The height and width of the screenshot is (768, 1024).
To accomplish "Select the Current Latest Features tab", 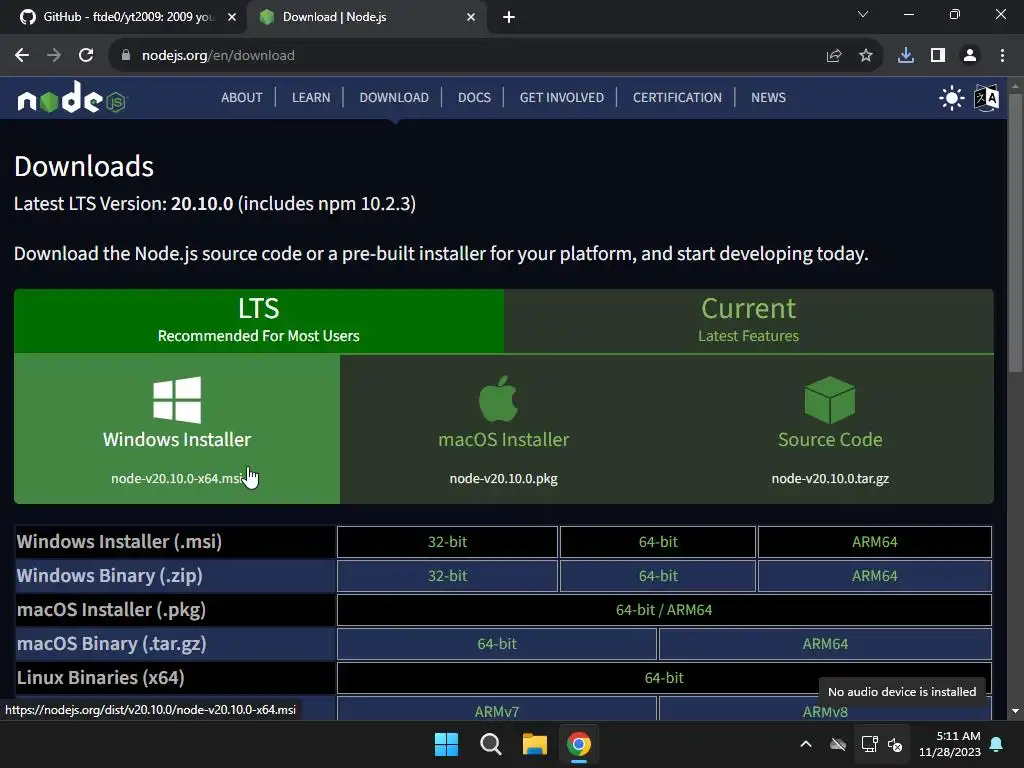I will click(x=748, y=321).
